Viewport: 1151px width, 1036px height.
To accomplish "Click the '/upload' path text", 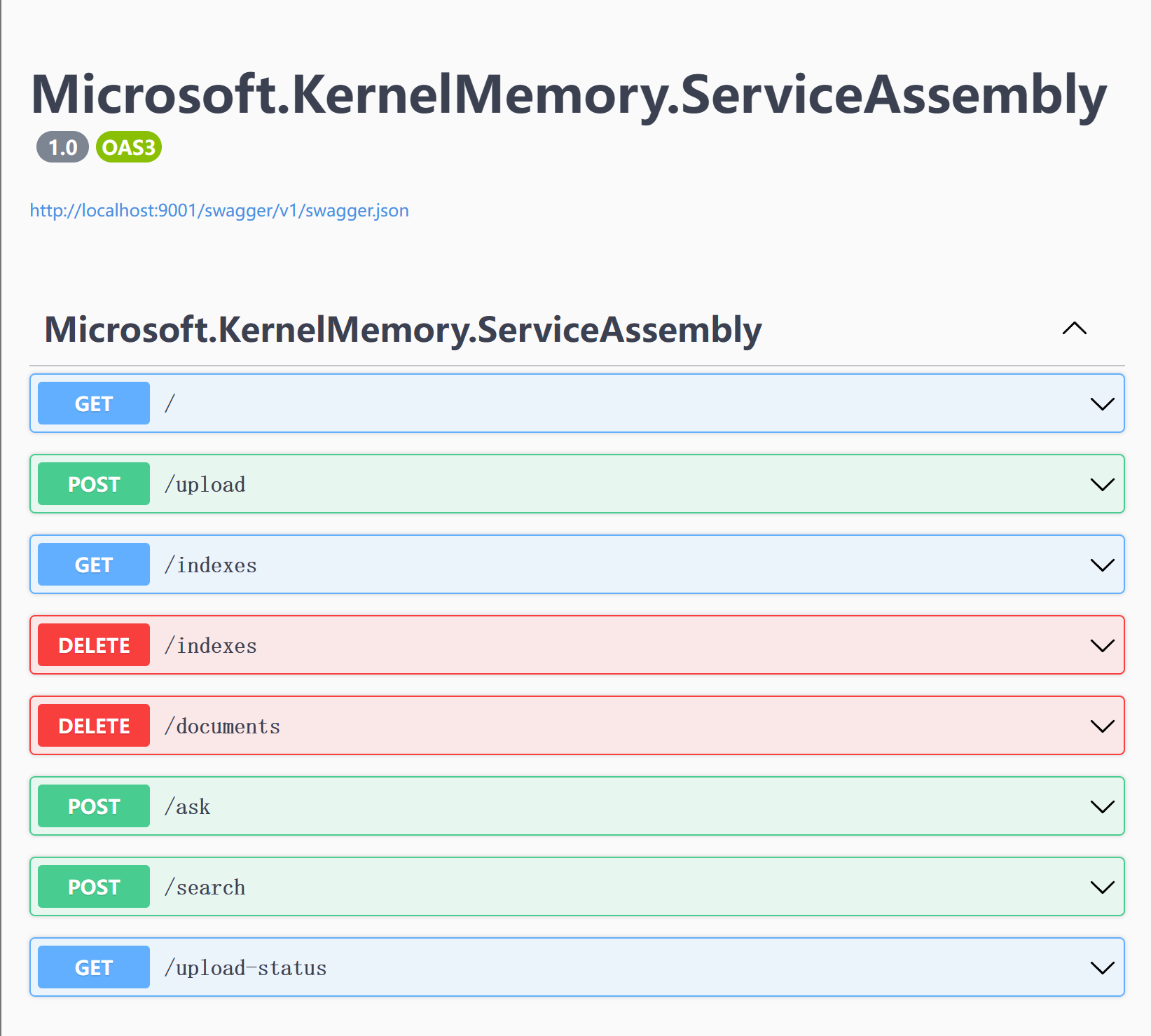I will 205,485.
